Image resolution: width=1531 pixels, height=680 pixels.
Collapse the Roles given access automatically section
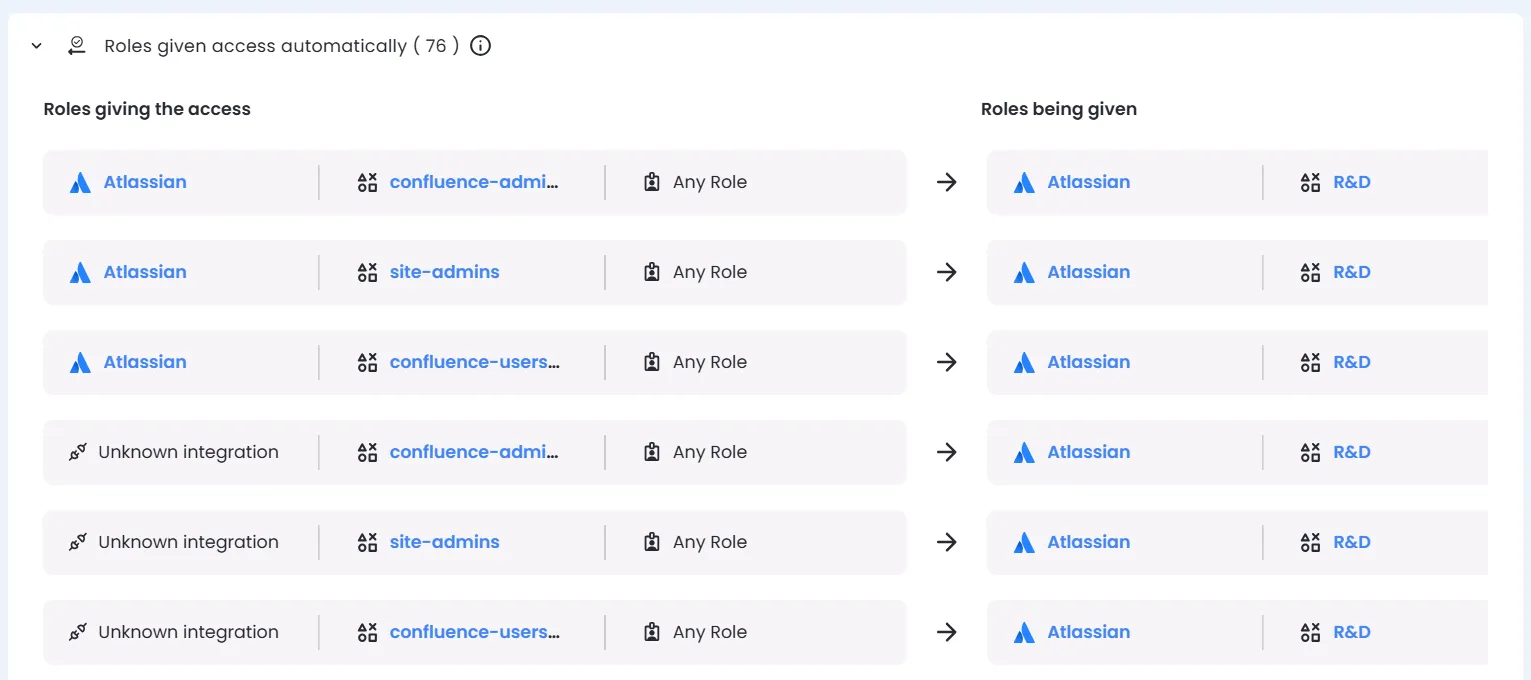pos(37,45)
